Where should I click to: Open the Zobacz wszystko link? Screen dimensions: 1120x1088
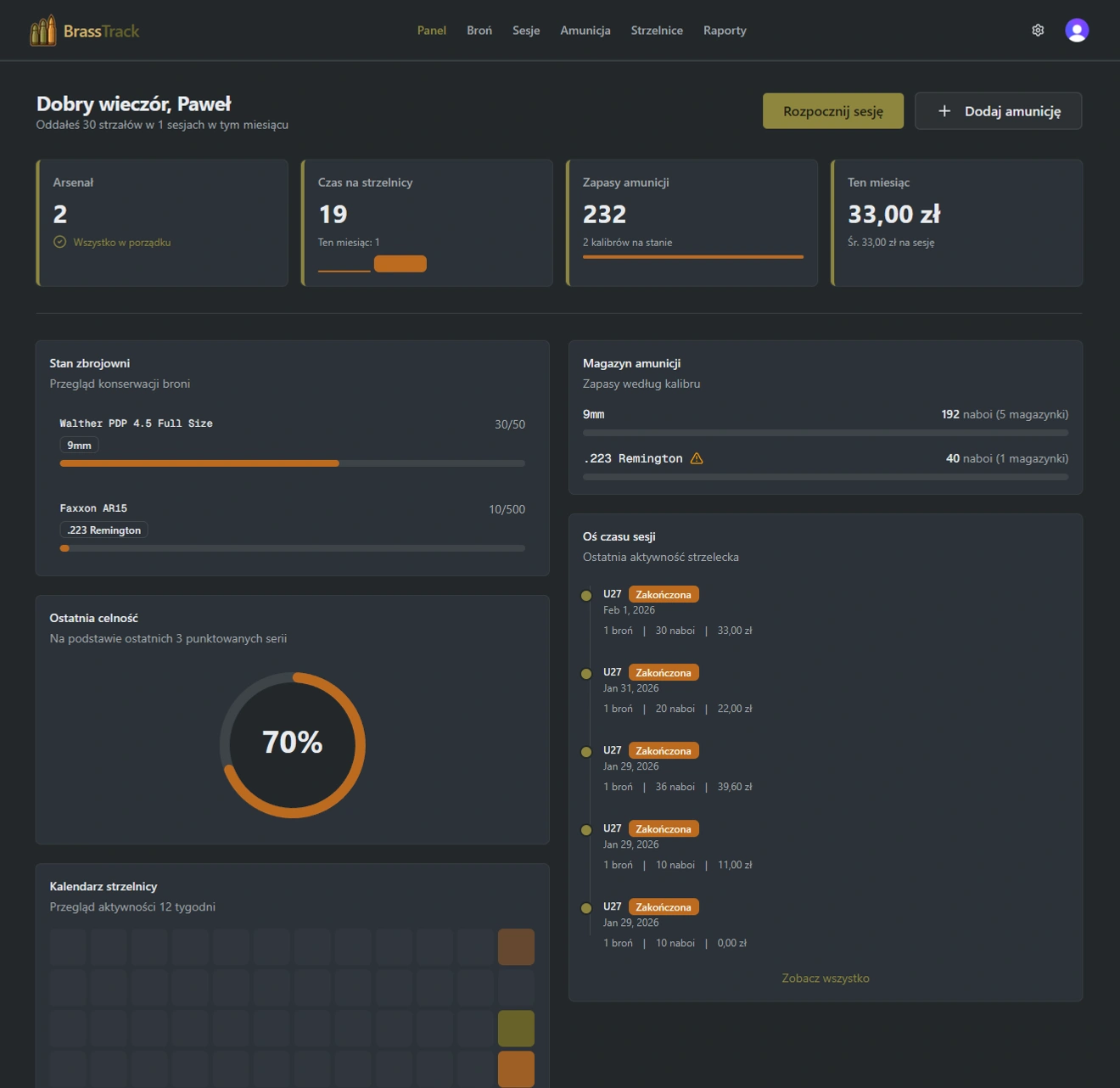[x=825, y=978]
